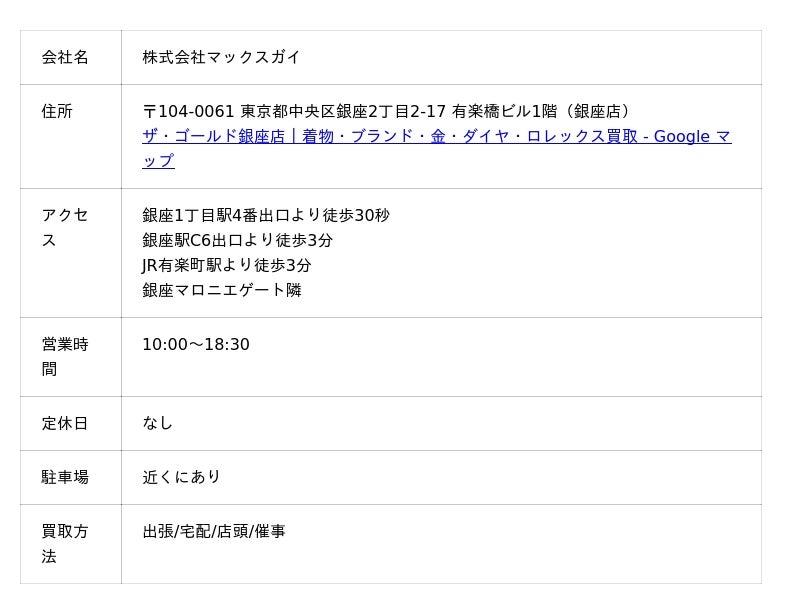The image size is (800, 614).
Task: Click the 買取方法 label cell
Action: tap(71, 544)
